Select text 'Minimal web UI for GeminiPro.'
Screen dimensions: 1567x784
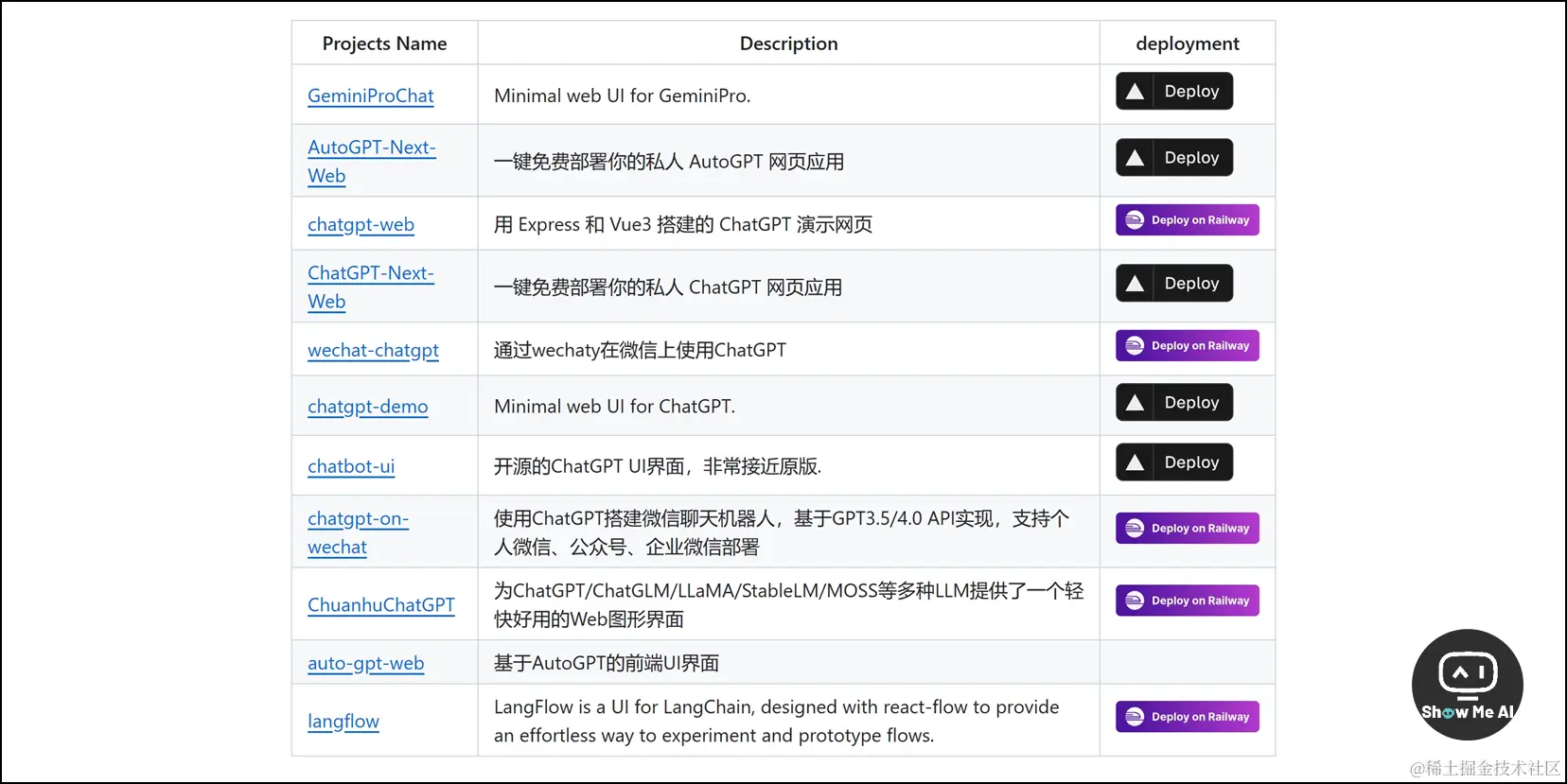click(622, 96)
